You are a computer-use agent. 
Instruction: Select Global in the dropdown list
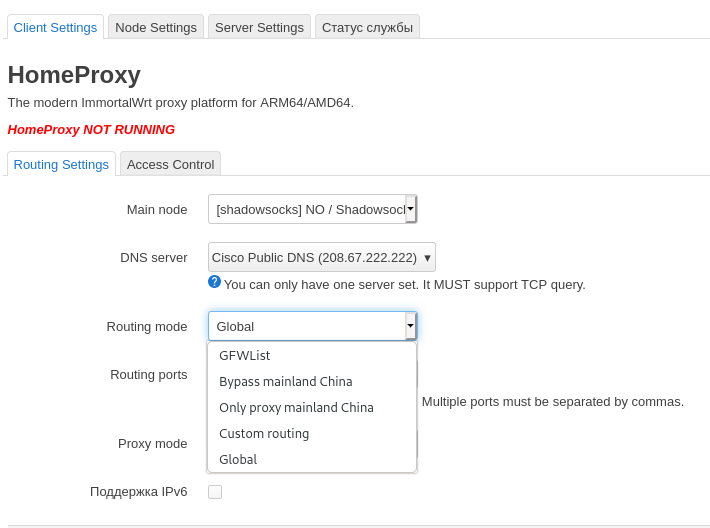pyautogui.click(x=238, y=459)
